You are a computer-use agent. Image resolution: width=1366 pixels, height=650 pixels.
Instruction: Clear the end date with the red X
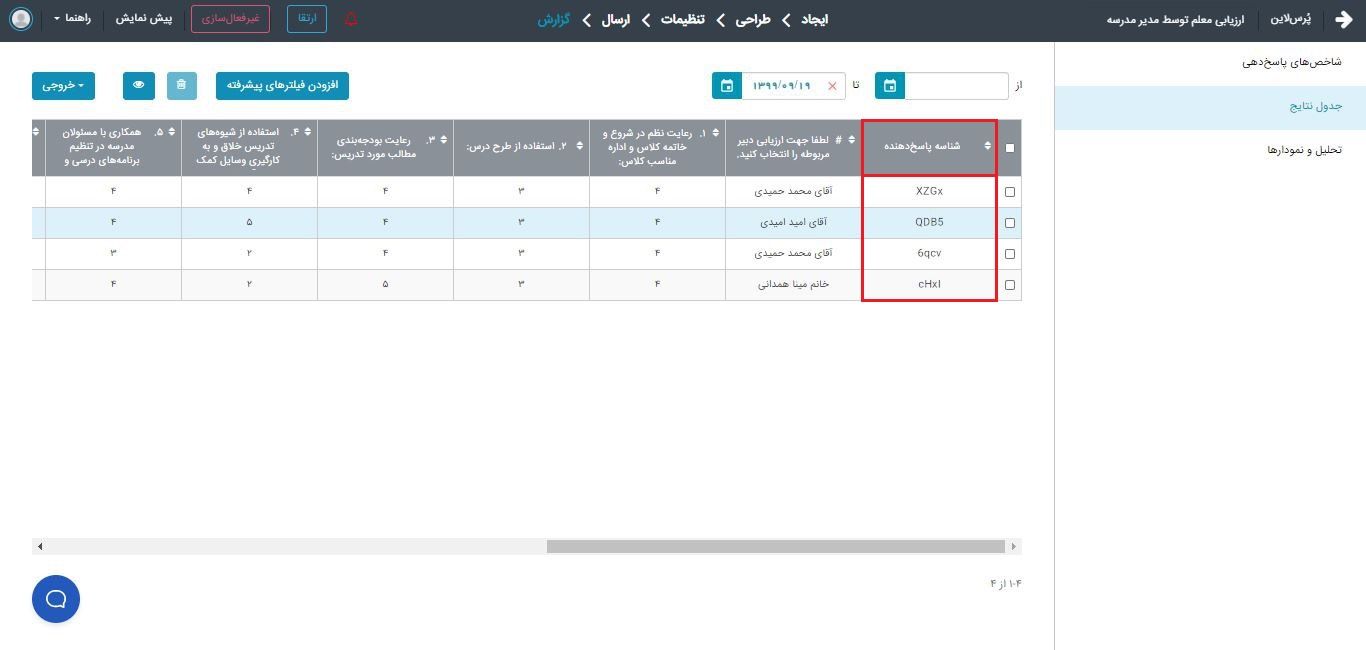(x=832, y=86)
